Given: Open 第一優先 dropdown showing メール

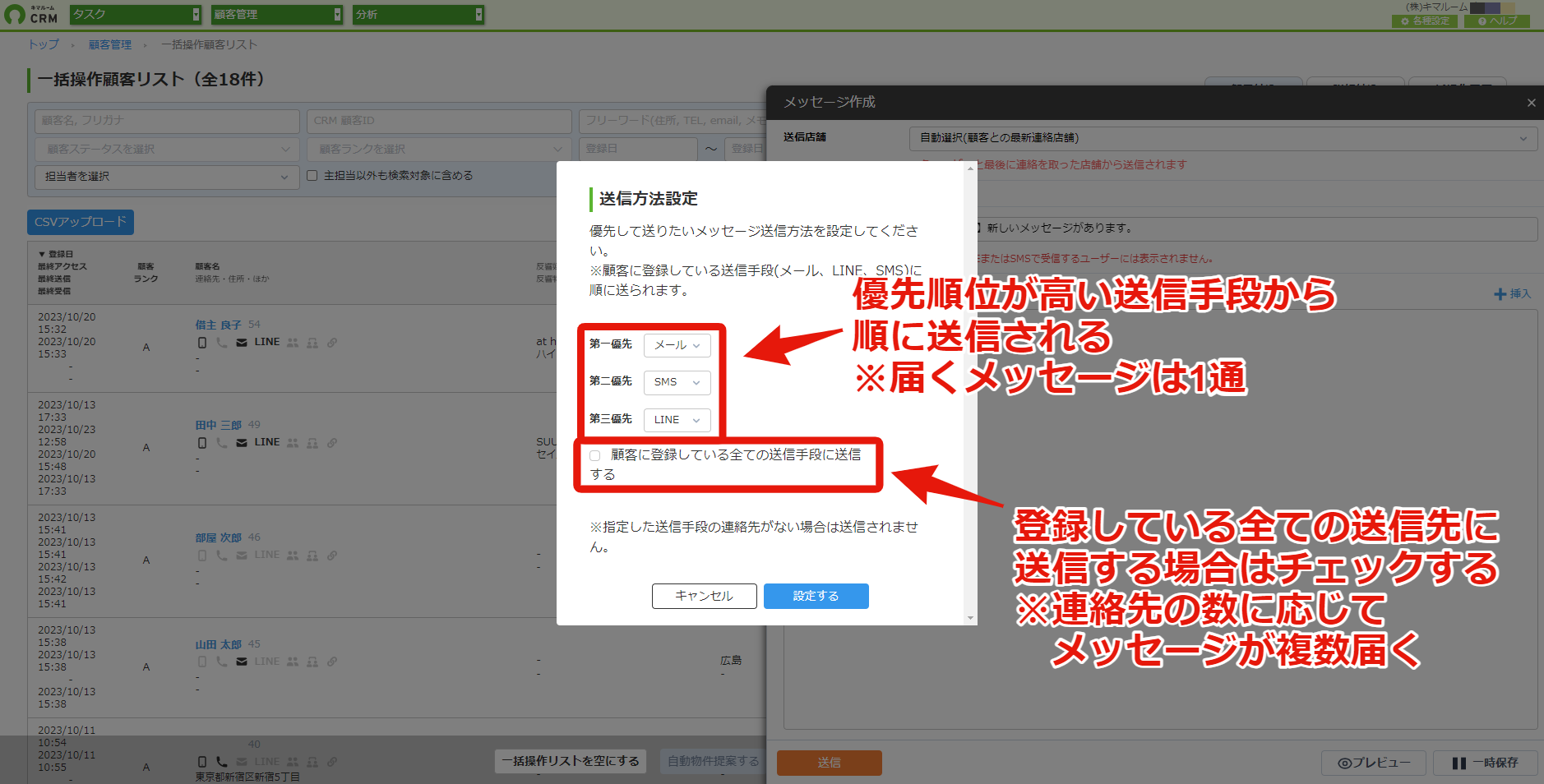Looking at the screenshot, I should click(677, 345).
